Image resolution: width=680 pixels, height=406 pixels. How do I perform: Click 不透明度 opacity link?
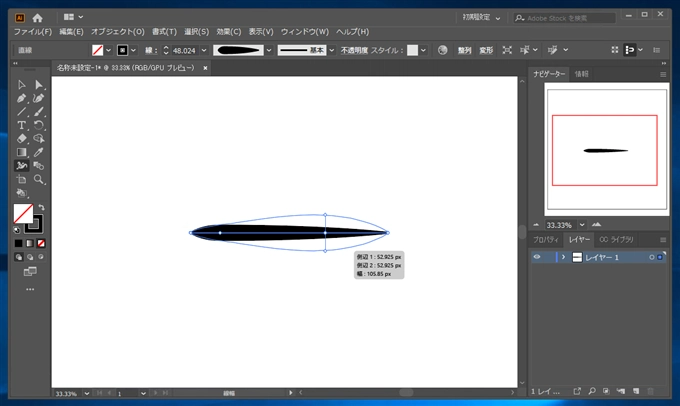point(354,50)
